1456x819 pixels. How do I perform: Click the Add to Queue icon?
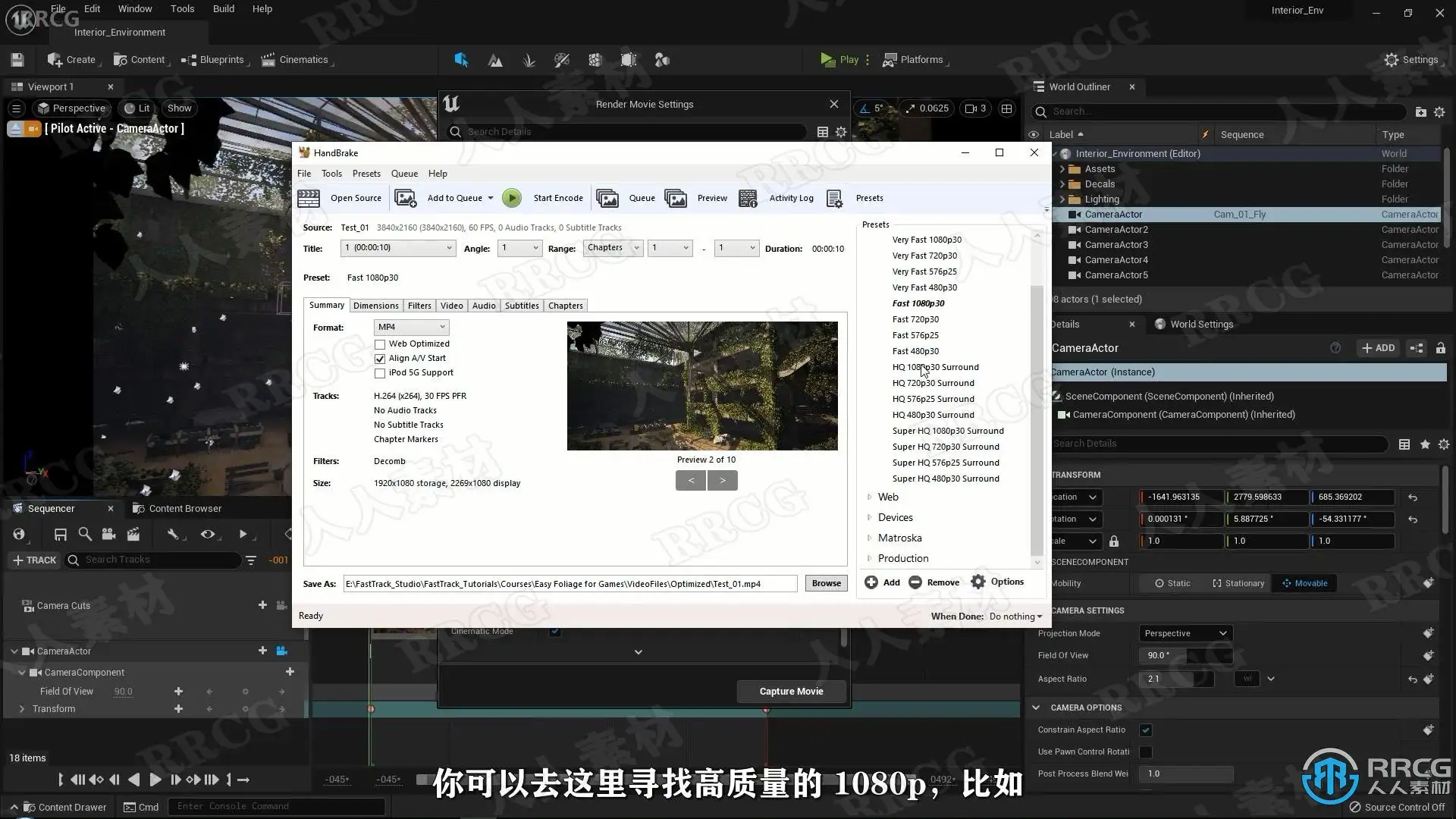(x=406, y=199)
